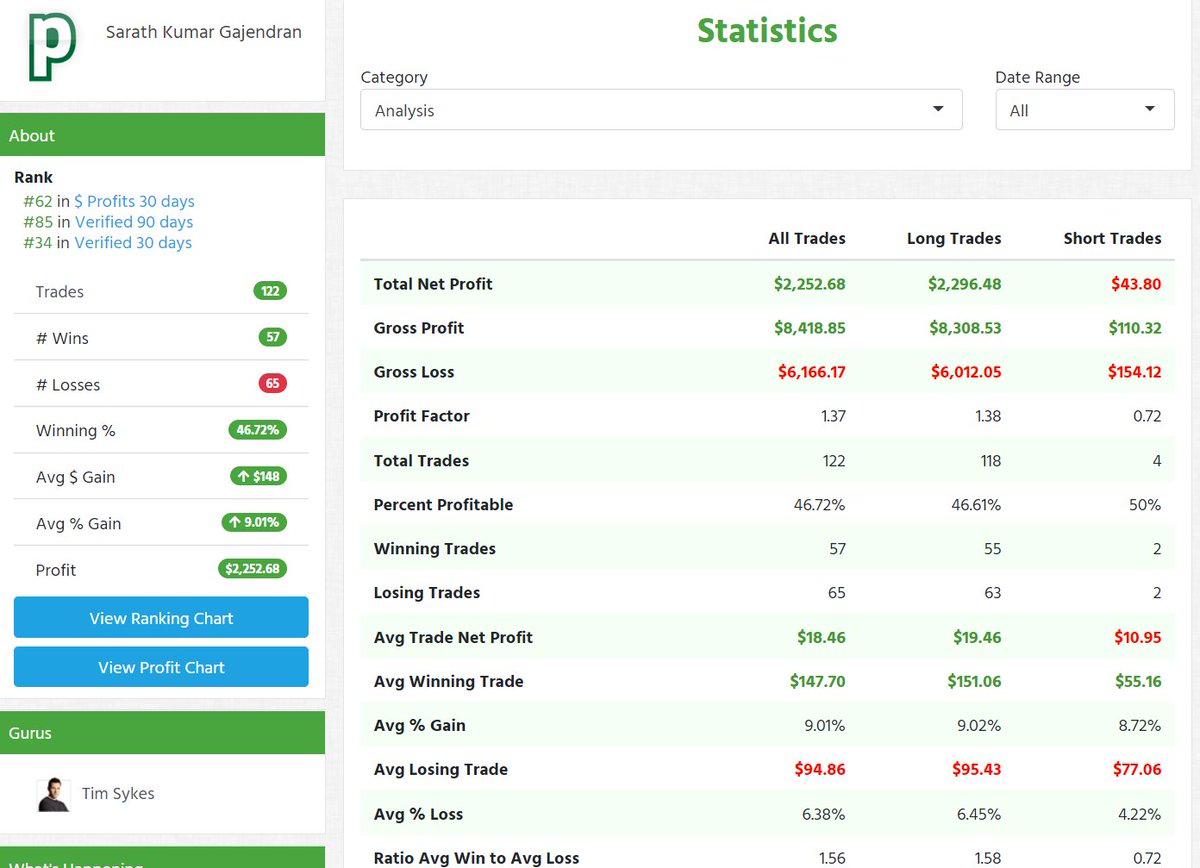Click the Winning Trades row label
Viewport: 1200px width, 868px height.
(x=434, y=549)
